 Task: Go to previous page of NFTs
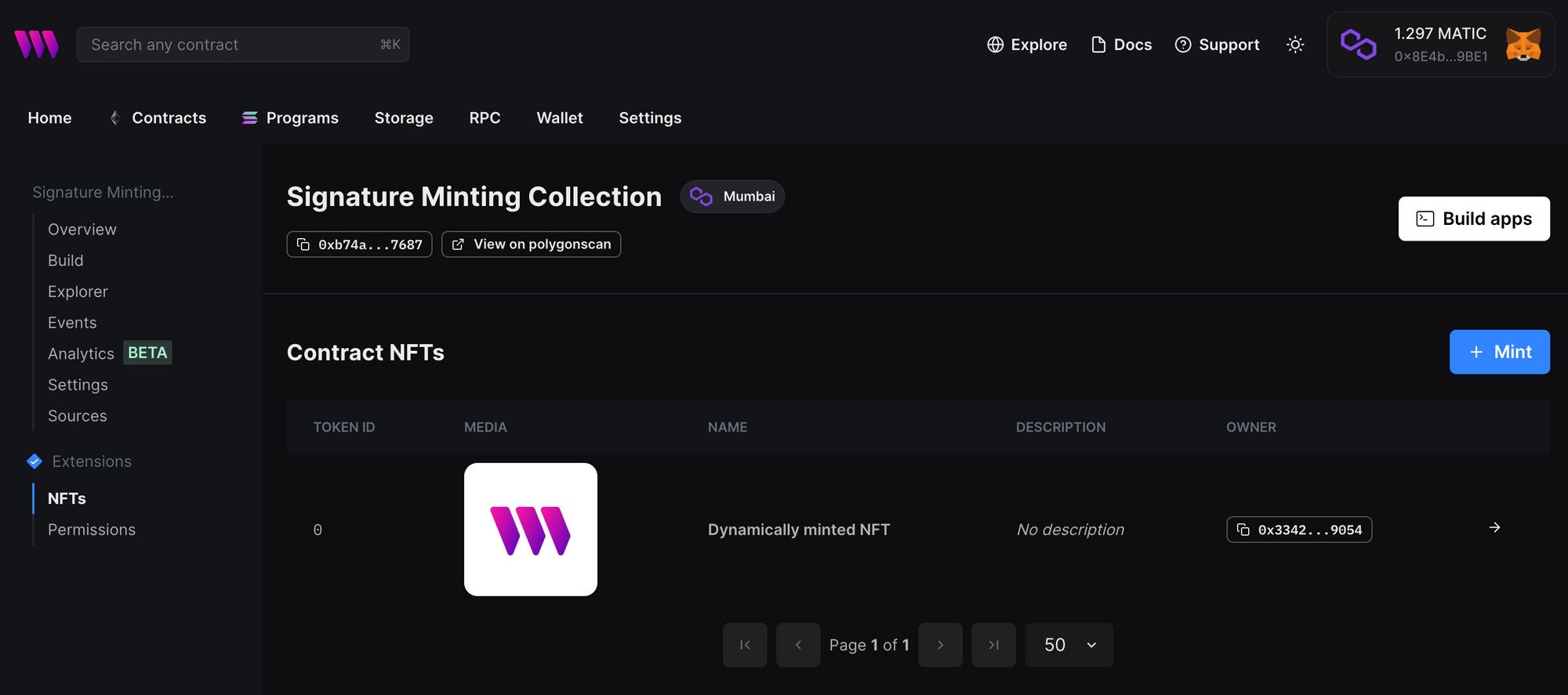click(x=798, y=645)
